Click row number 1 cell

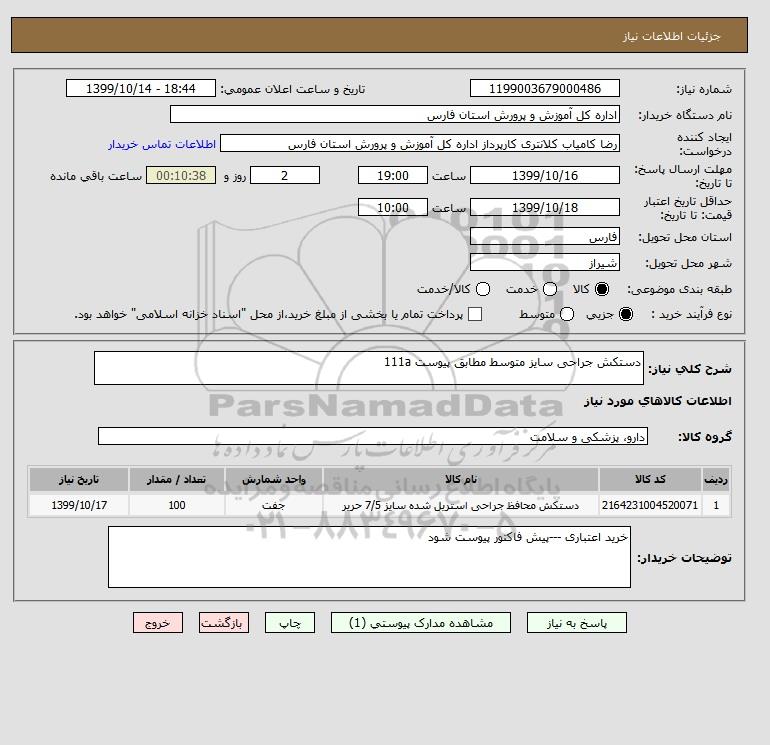tap(716, 505)
